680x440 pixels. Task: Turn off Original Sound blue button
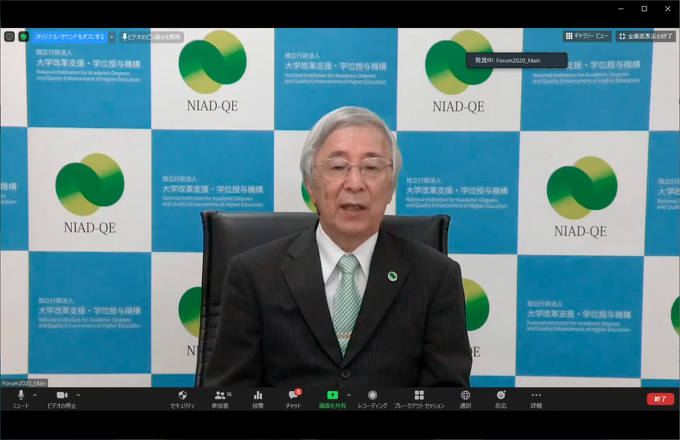[x=68, y=36]
